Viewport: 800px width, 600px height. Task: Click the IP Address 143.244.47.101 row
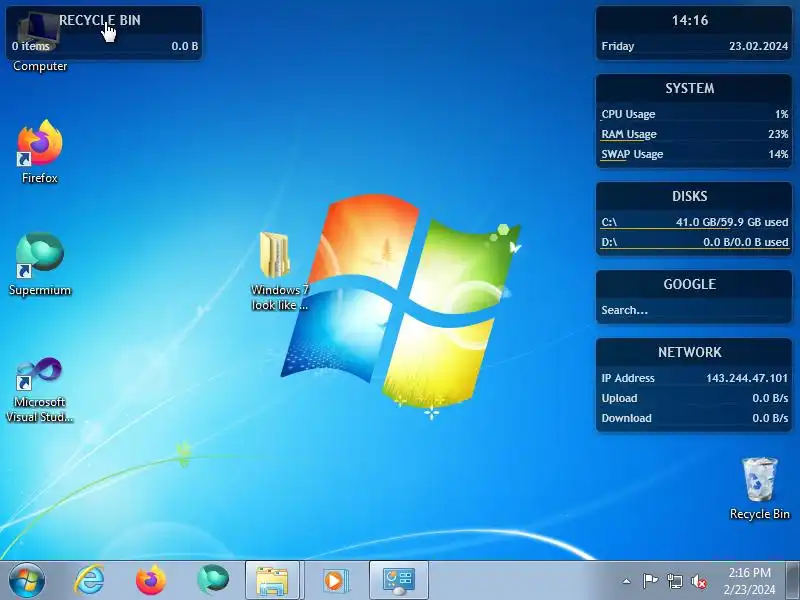pyautogui.click(x=694, y=378)
